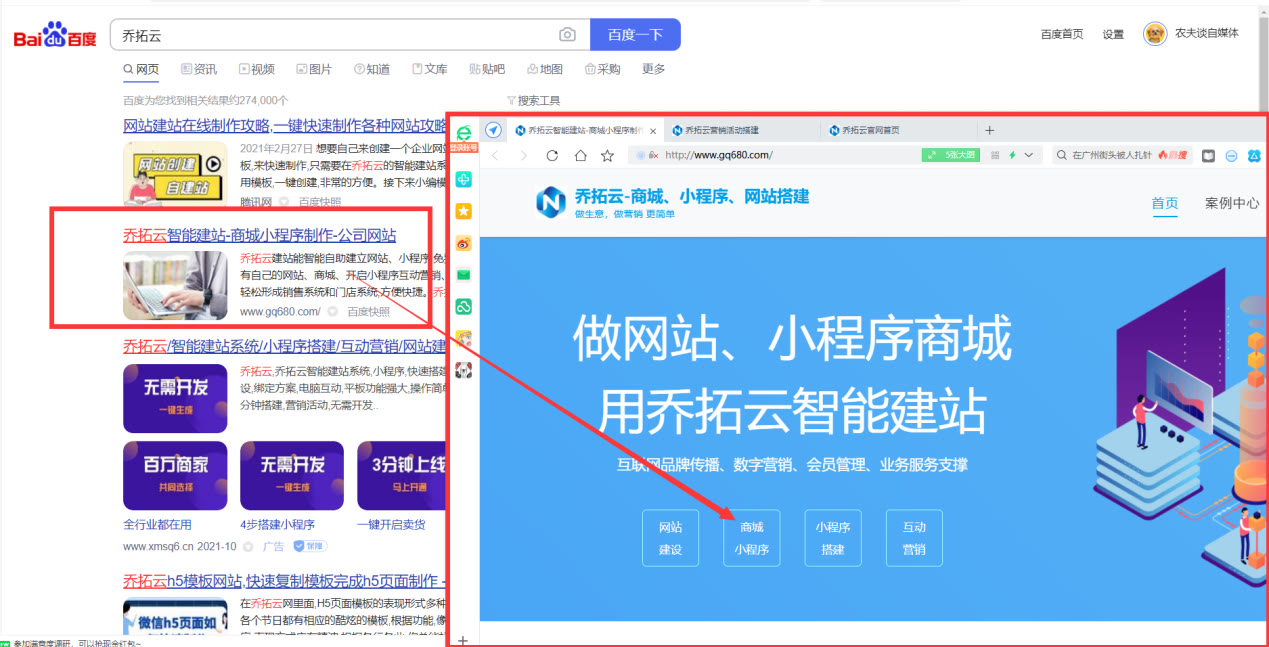This screenshot has width=1269, height=647.
Task: Bookmark the page via the address bar star
Action: (x=607, y=153)
